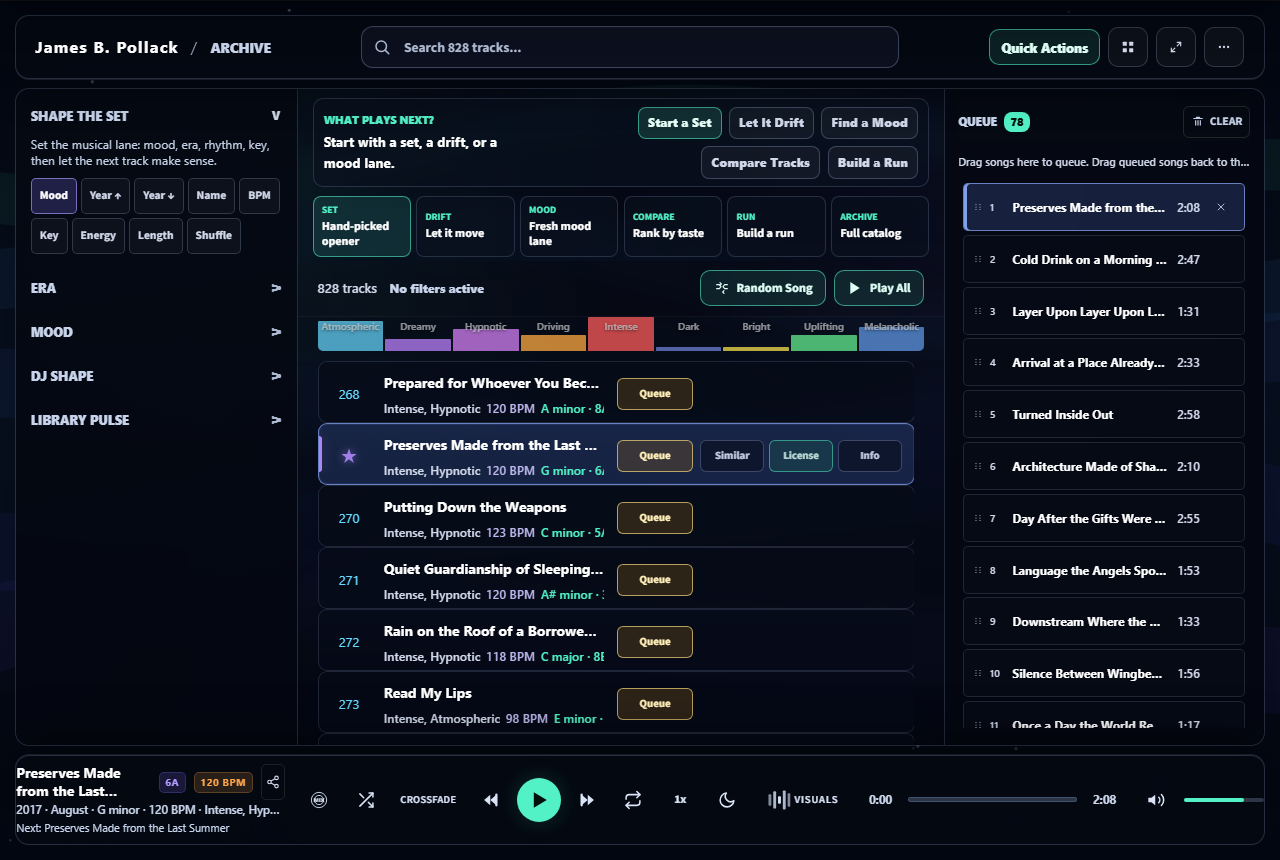The width and height of the screenshot is (1280, 860).
Task: Click Compare Tracks button
Action: tap(761, 163)
